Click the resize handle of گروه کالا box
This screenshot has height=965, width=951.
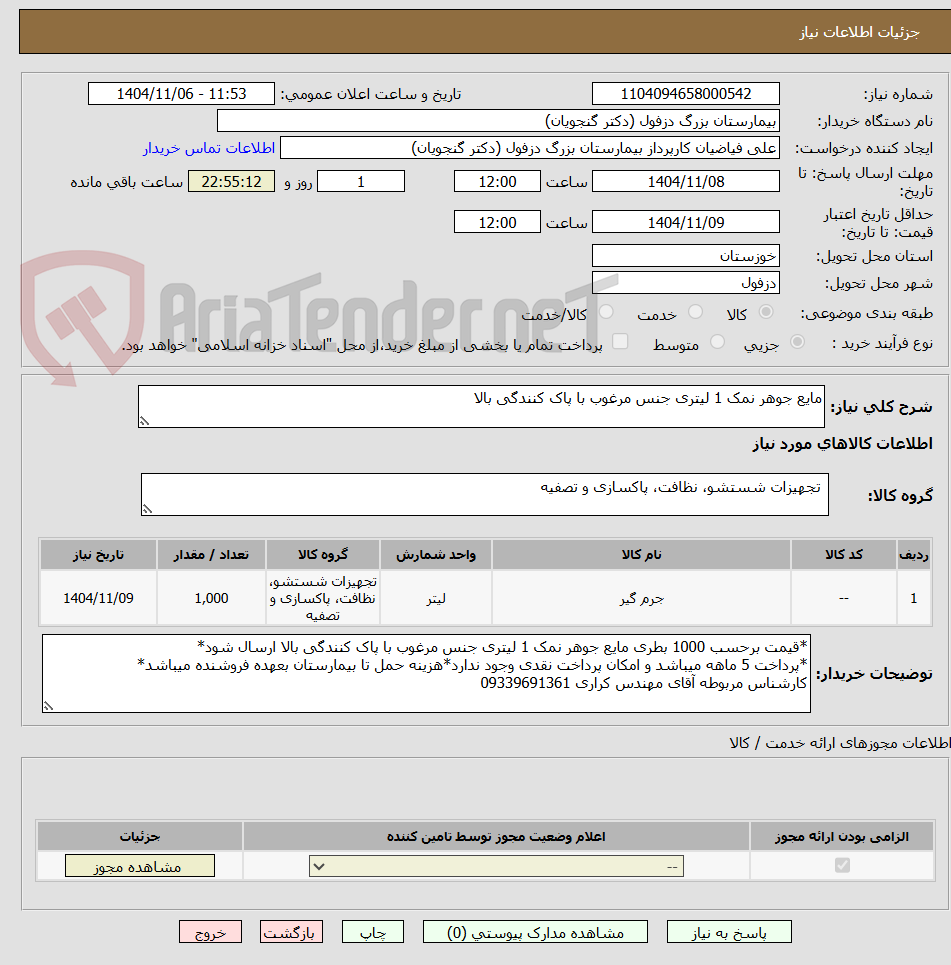pos(147,509)
